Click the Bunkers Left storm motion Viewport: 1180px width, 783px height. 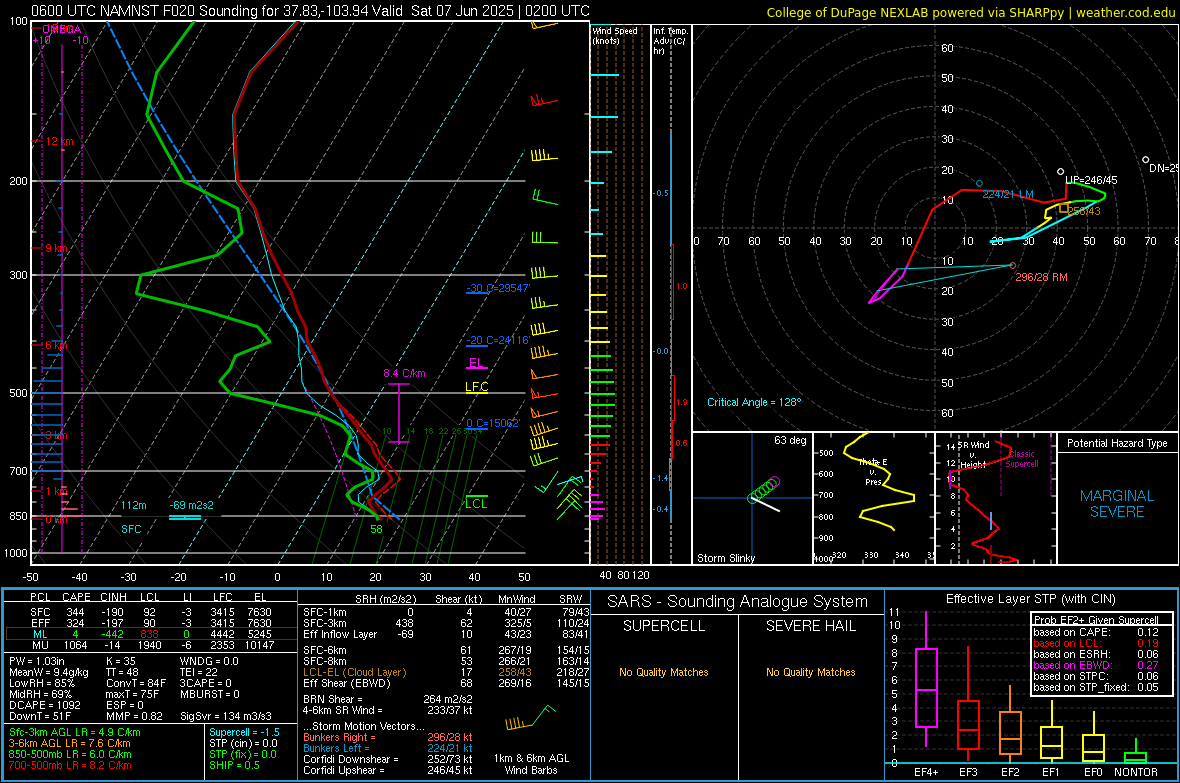click(x=388, y=748)
